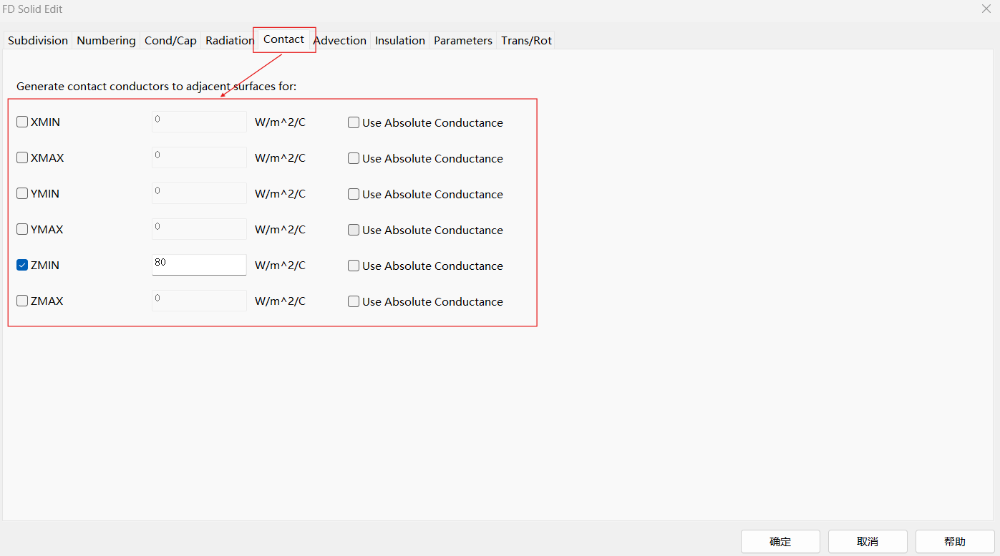Select the Cond/Cap tab
Viewport: 1000px width, 556px height.
(170, 41)
